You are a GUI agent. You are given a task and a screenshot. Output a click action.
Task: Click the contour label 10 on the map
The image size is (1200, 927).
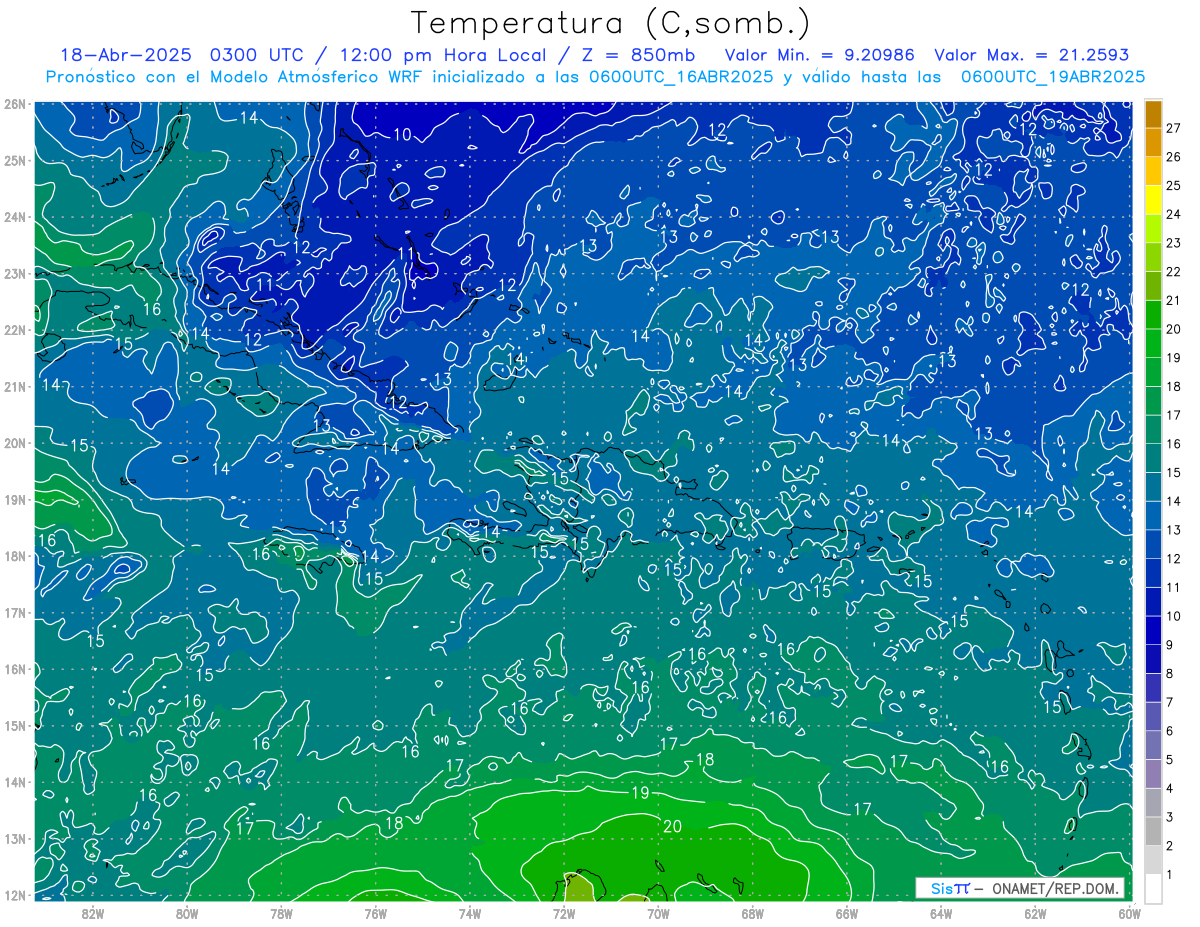click(x=402, y=135)
